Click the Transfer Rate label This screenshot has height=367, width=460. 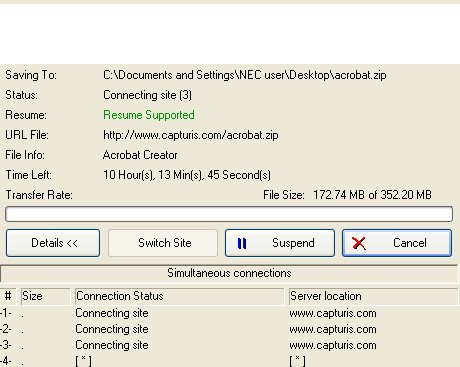click(39, 195)
